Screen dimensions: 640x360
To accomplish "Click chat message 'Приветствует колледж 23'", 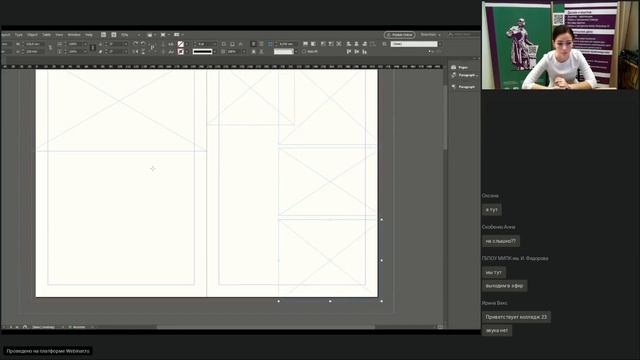I will 516,317.
